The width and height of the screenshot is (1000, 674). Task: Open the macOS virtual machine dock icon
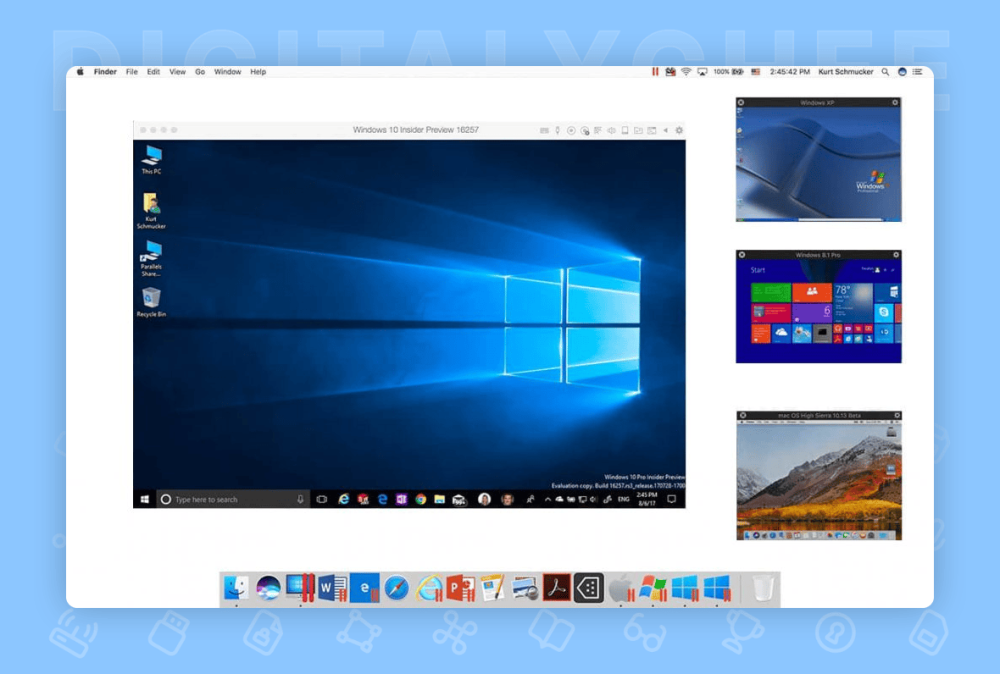pyautogui.click(x=621, y=588)
